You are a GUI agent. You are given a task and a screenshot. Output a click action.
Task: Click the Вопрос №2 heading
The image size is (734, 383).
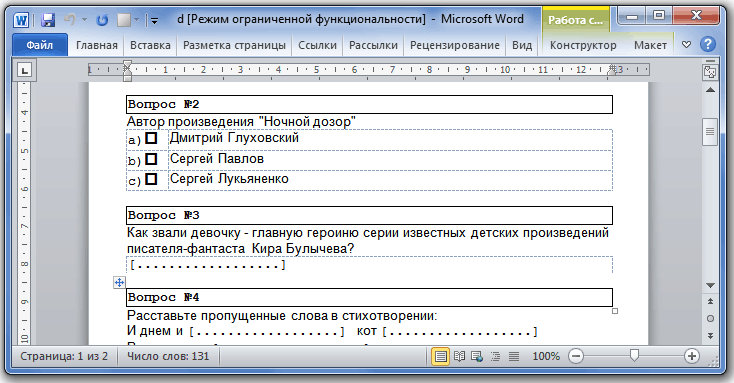click(163, 104)
